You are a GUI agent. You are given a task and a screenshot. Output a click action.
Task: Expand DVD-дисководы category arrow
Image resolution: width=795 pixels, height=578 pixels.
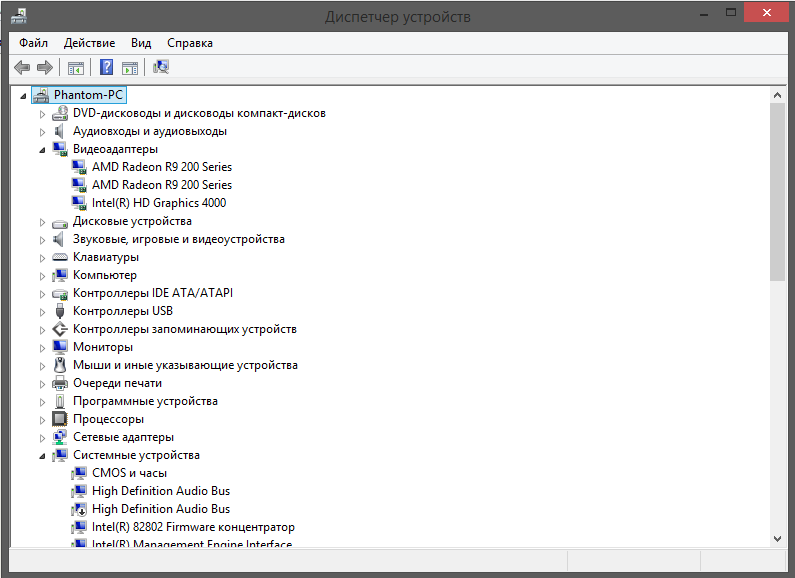42,114
